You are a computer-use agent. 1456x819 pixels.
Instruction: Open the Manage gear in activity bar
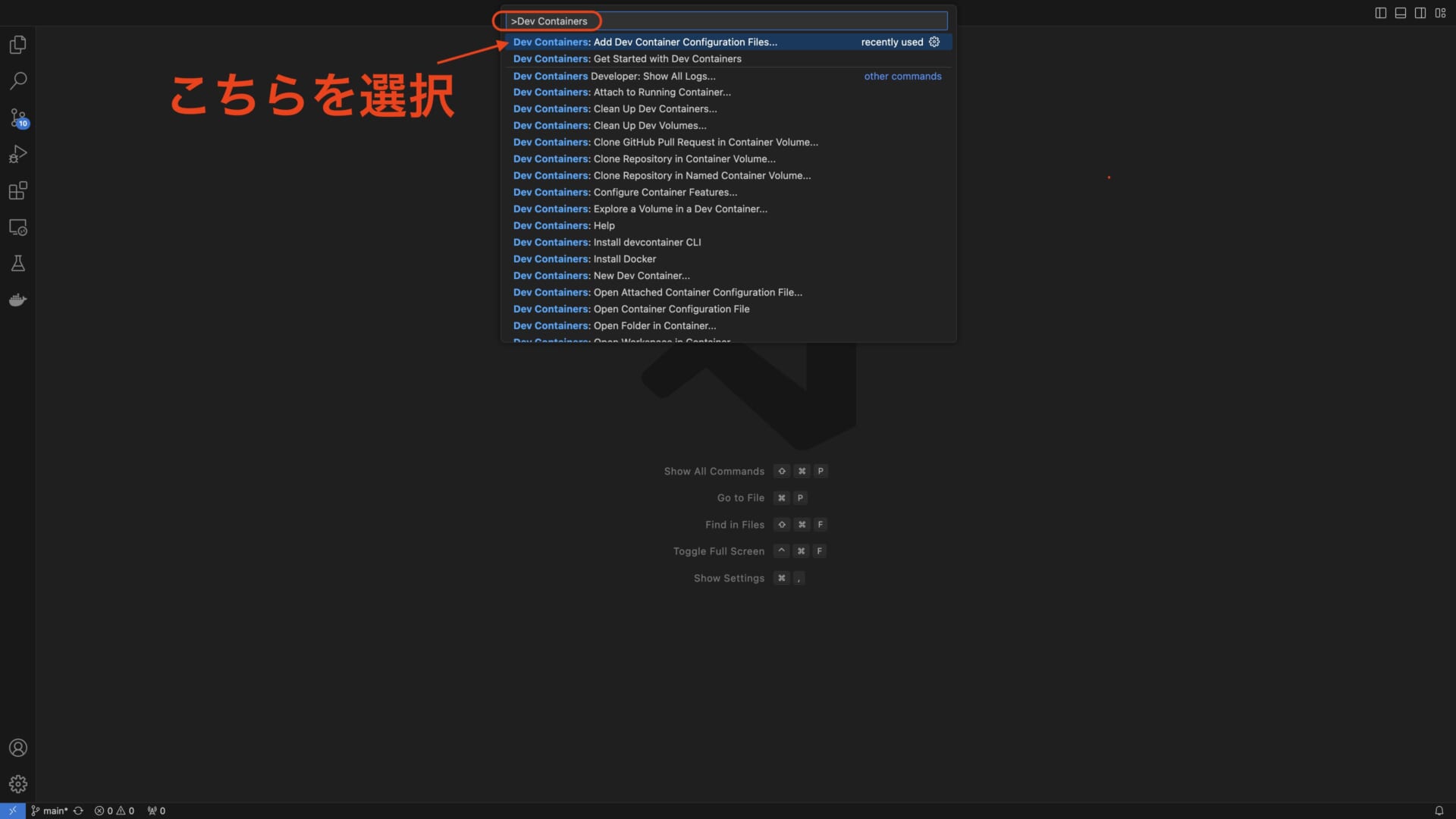point(17,784)
